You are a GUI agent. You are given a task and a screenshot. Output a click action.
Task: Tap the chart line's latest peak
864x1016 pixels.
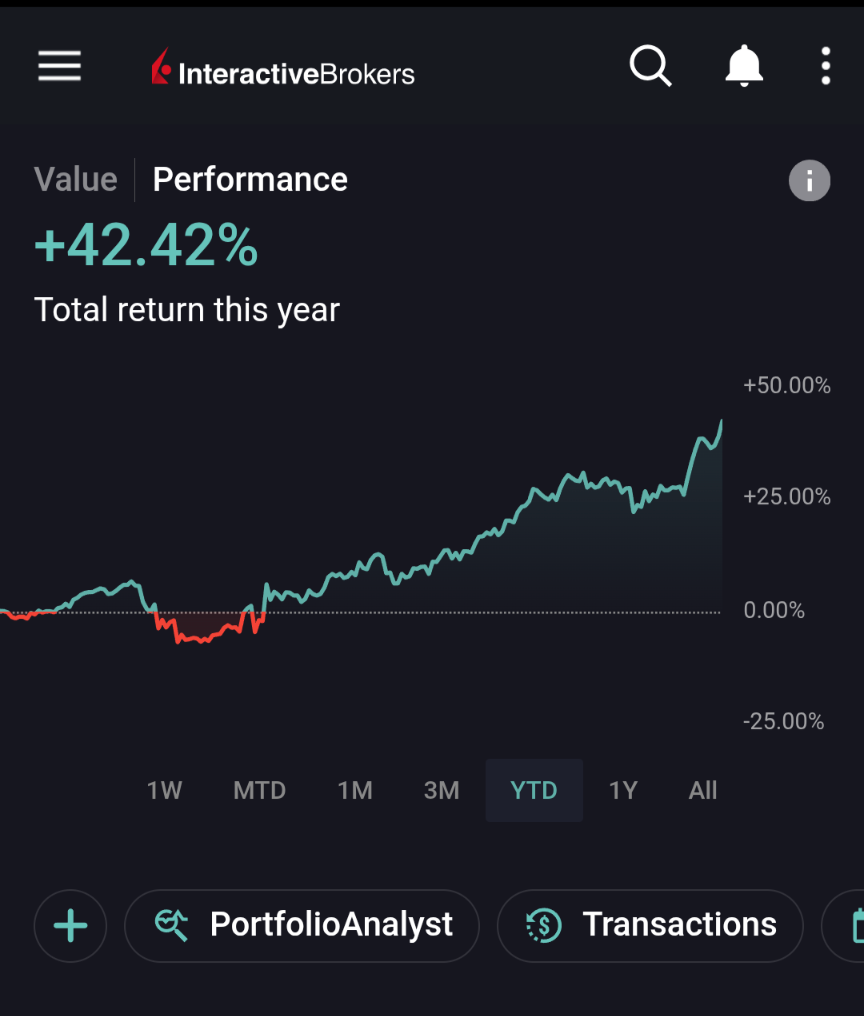tap(721, 422)
